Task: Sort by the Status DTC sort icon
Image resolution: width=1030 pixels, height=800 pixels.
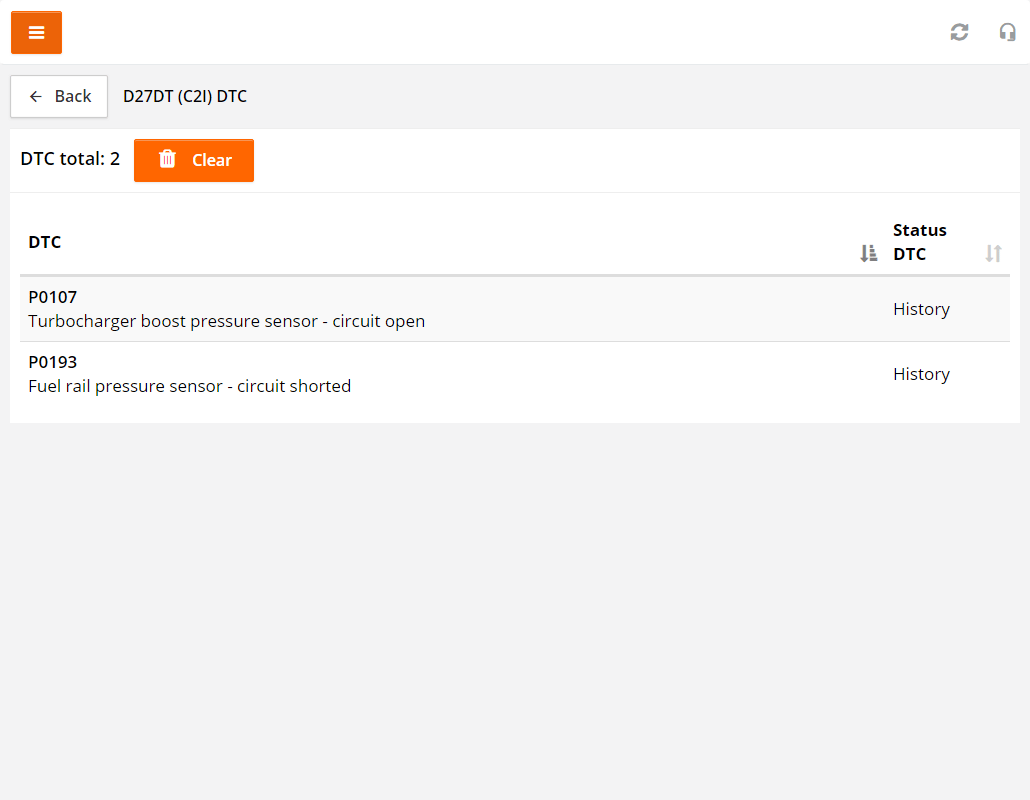Action: click(x=993, y=254)
